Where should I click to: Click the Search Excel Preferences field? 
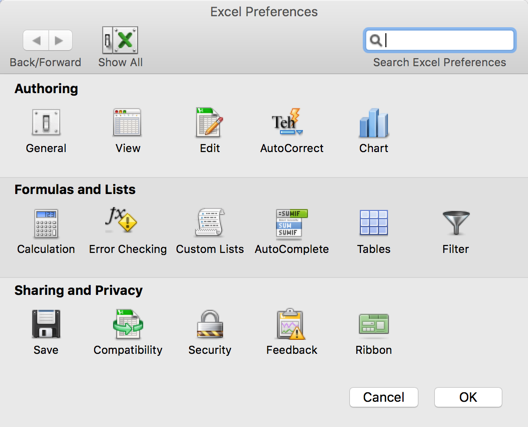tap(440, 40)
